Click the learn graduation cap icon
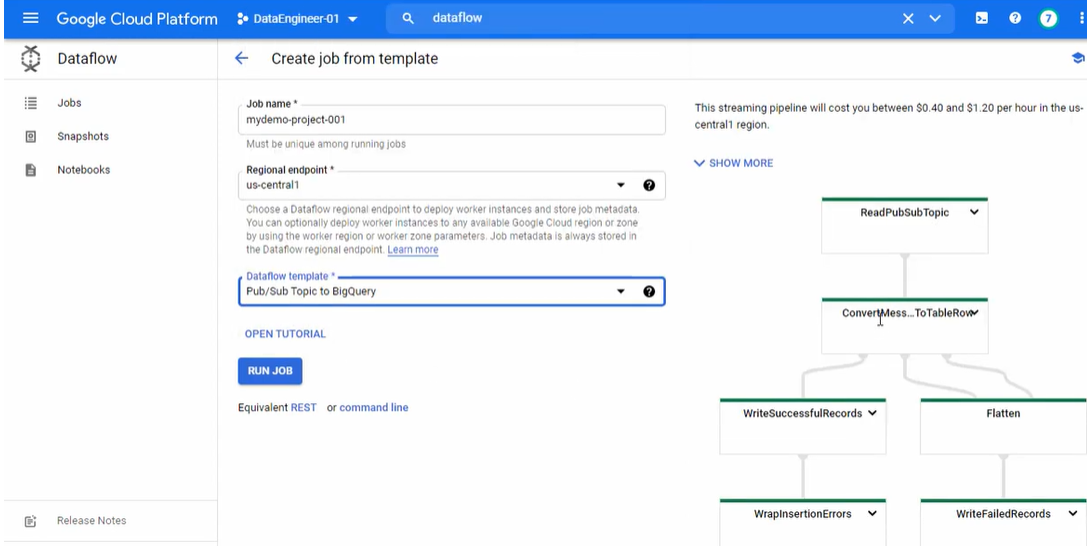This screenshot has width=1087, height=546. tap(1078, 58)
